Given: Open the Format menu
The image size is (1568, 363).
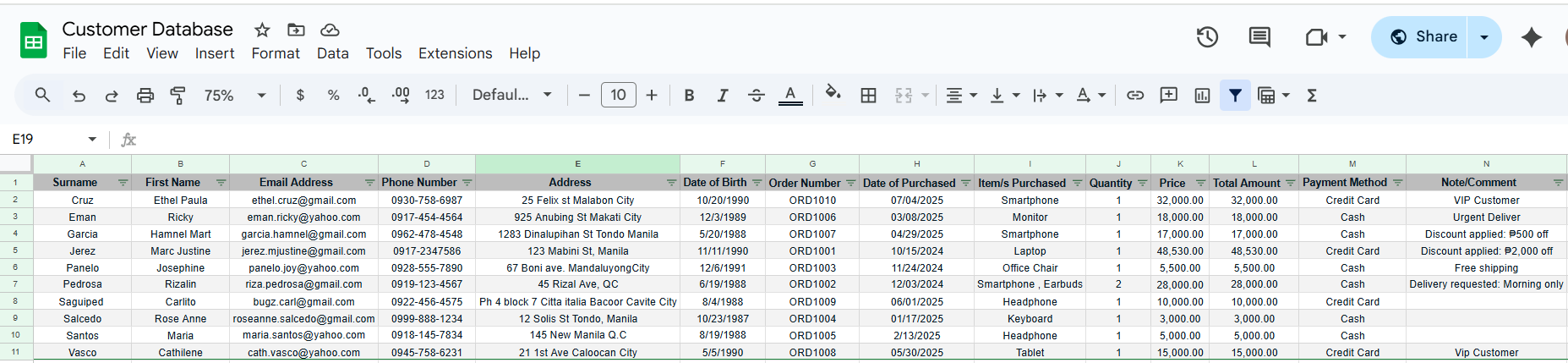Looking at the screenshot, I should tap(276, 53).
